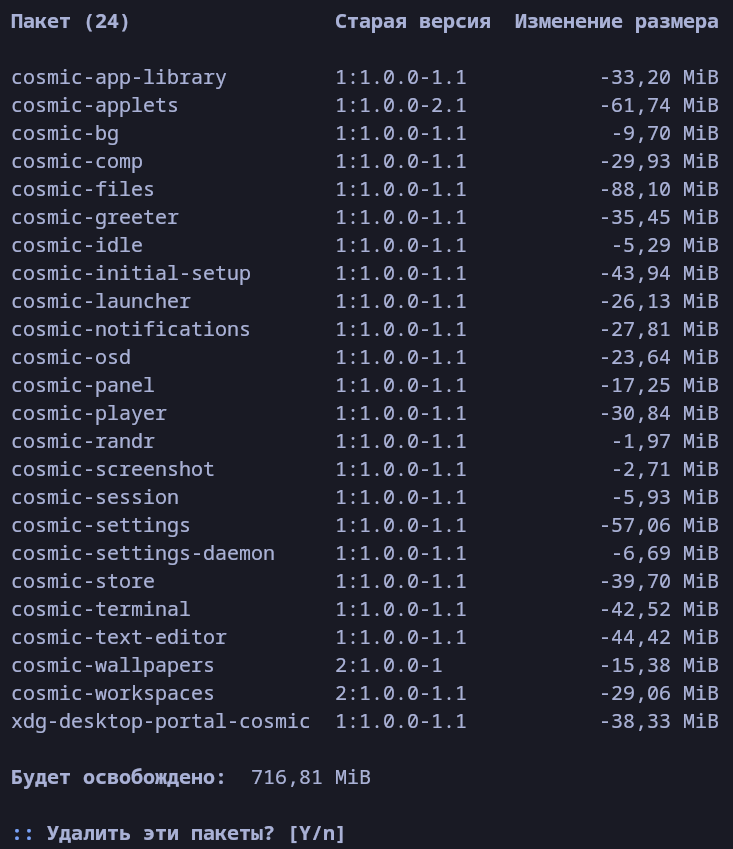Click the cosmic-applets package entry
The height and width of the screenshot is (849, 733).
point(95,105)
